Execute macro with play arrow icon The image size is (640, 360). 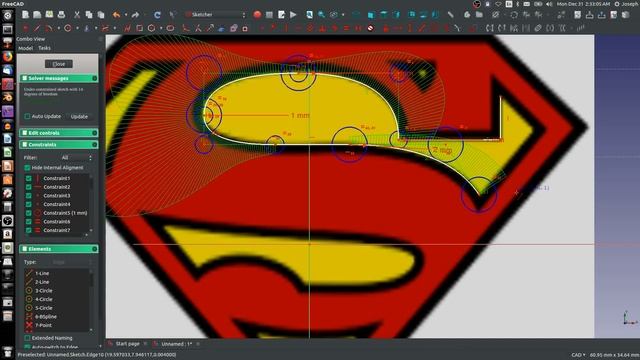pyautogui.click(x=293, y=15)
